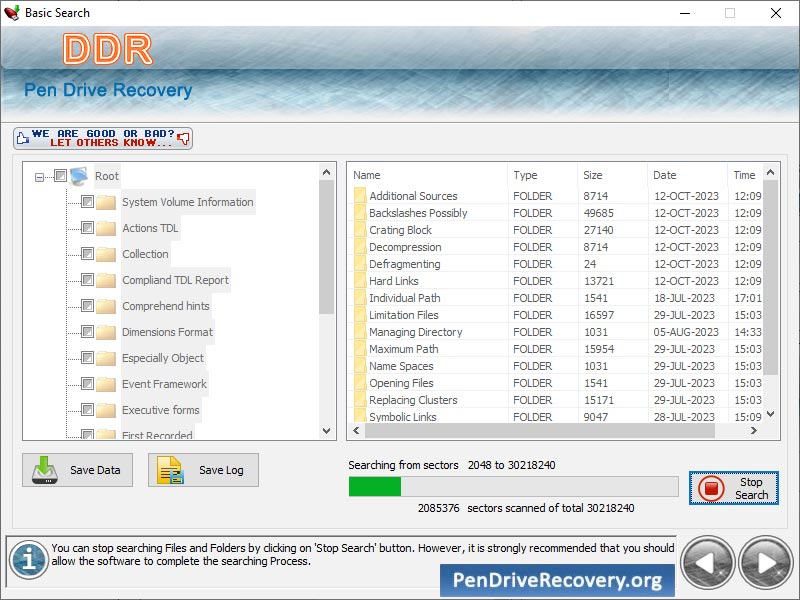Select the Comprehend hints tree item

164,306
